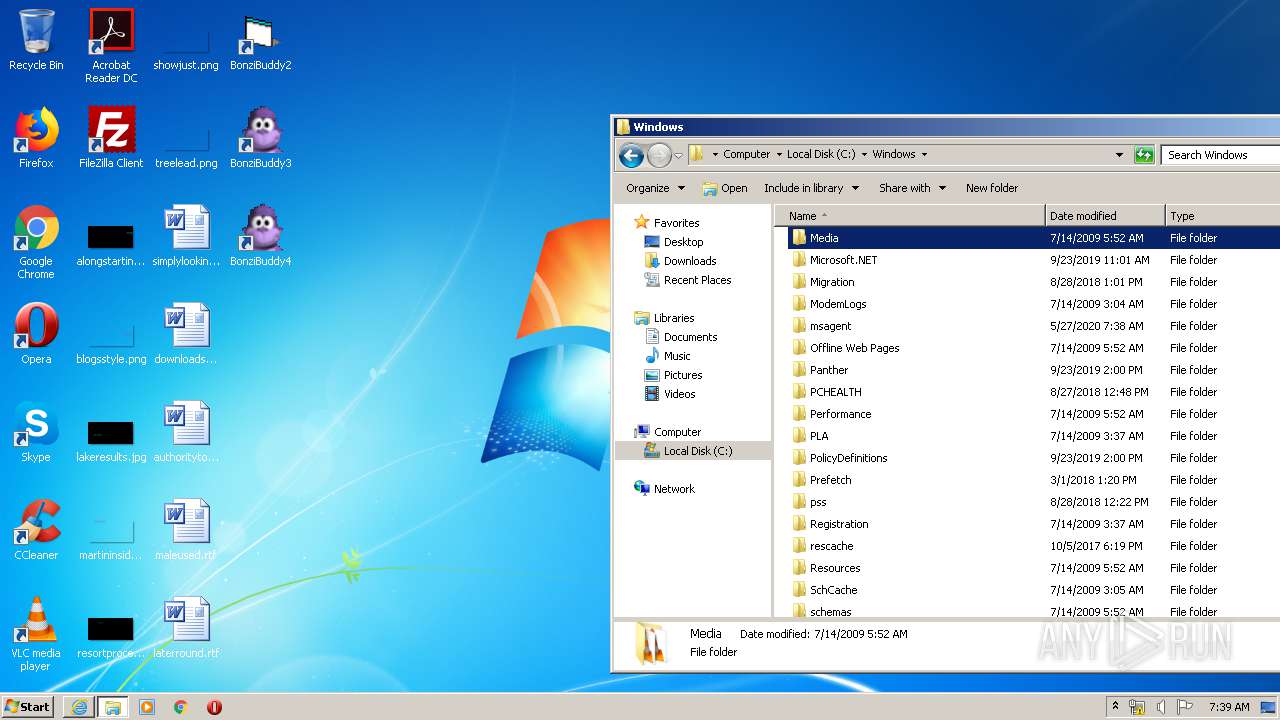1280x720 pixels.
Task: Select the Prefetch folder
Action: tap(830, 480)
